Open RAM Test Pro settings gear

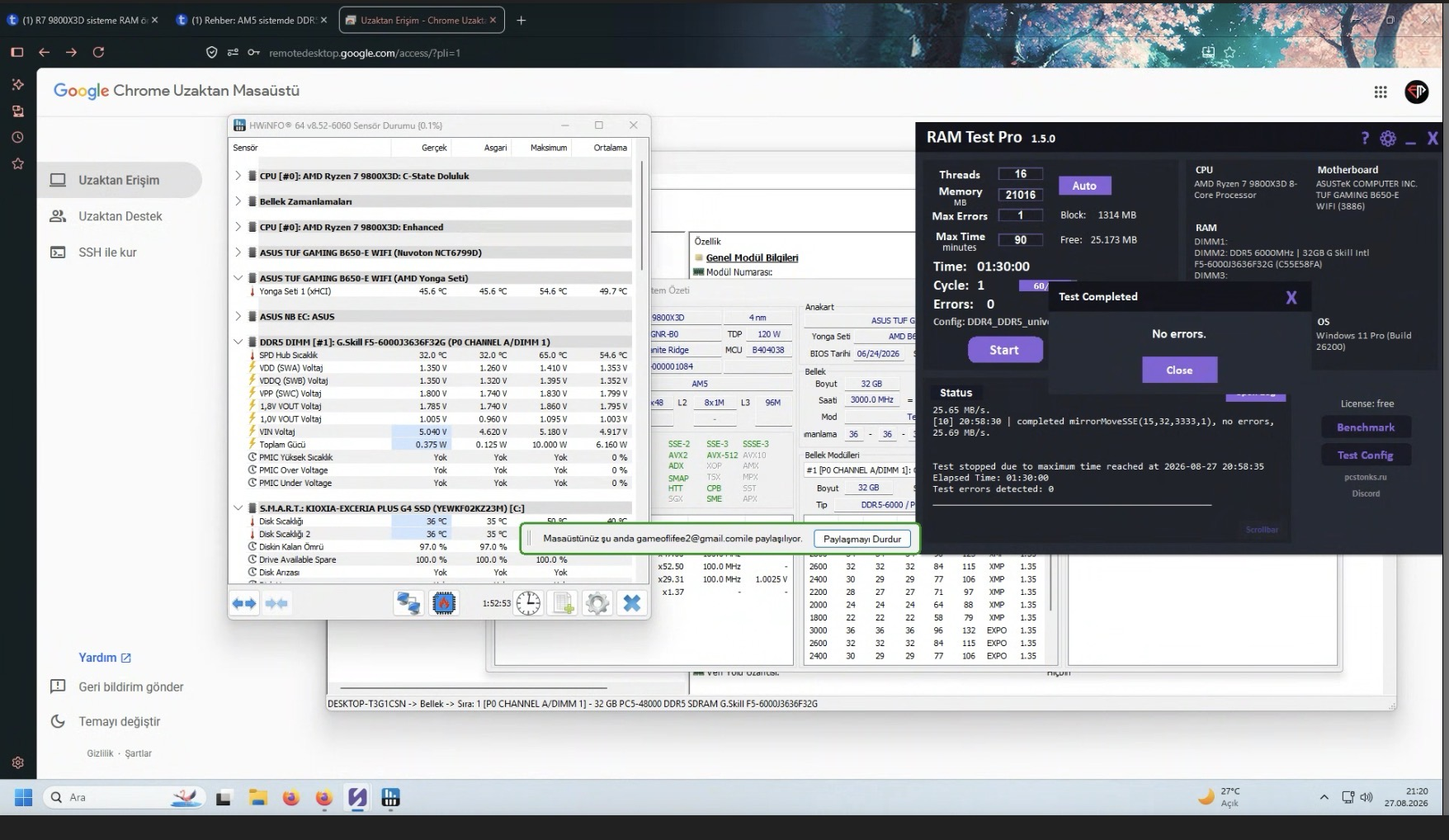pos(1388,139)
